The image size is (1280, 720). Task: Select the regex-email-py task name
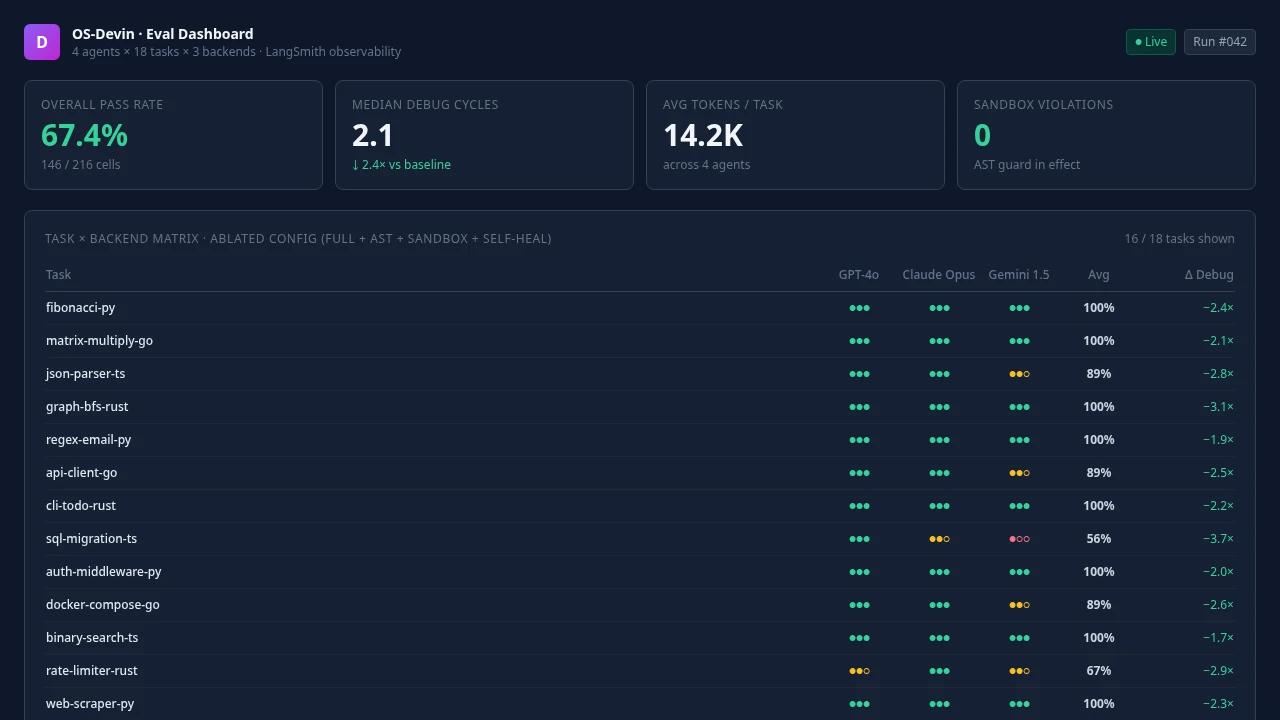coord(88,440)
